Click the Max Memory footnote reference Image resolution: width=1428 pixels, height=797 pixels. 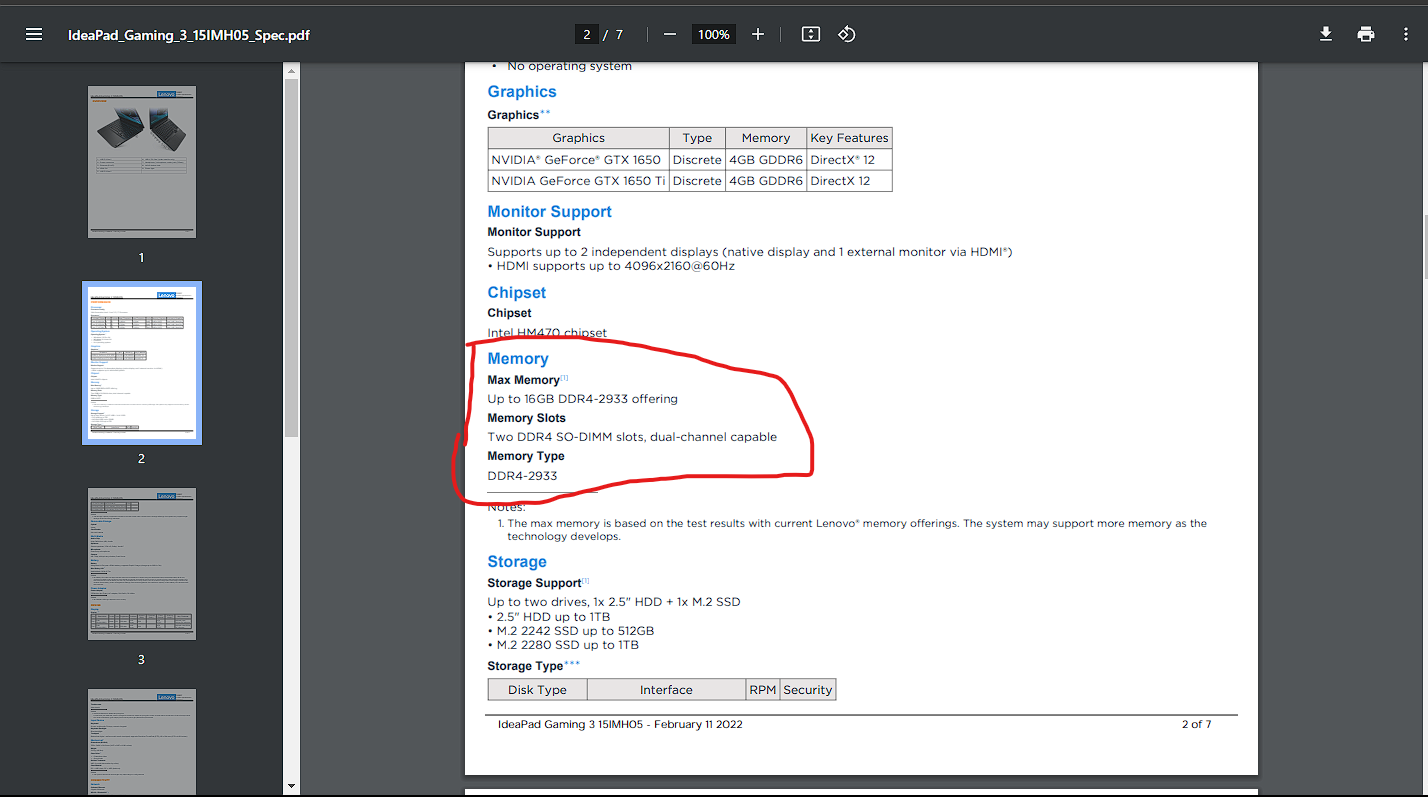(x=564, y=377)
